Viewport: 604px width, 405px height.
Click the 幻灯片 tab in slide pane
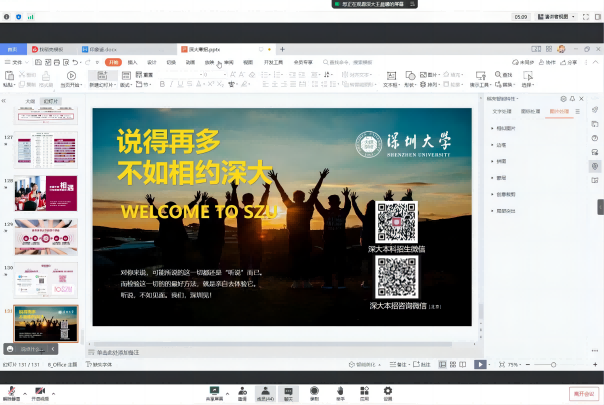(x=50, y=101)
